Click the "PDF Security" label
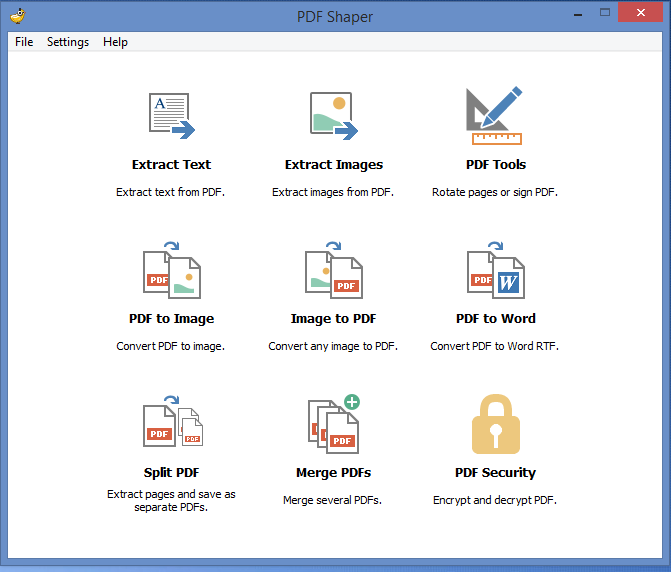671x572 pixels. tap(496, 473)
